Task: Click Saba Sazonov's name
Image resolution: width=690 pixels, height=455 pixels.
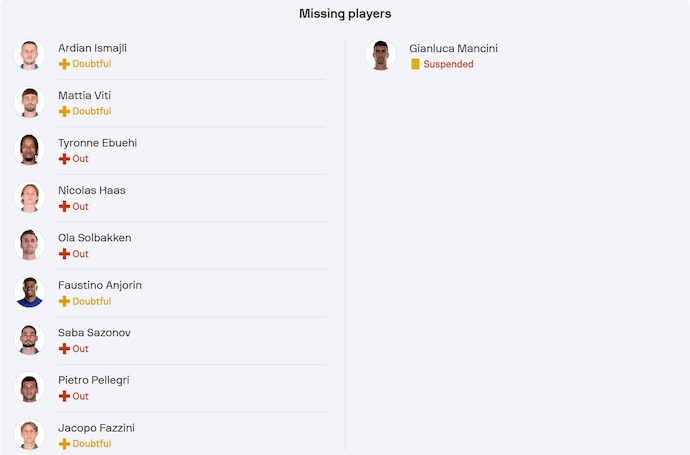Action: (x=95, y=333)
